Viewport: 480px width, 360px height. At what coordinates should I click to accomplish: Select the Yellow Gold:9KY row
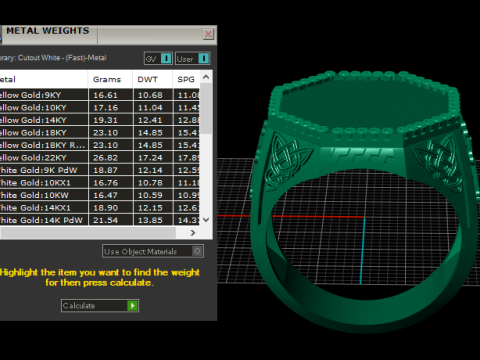[x=100, y=95]
